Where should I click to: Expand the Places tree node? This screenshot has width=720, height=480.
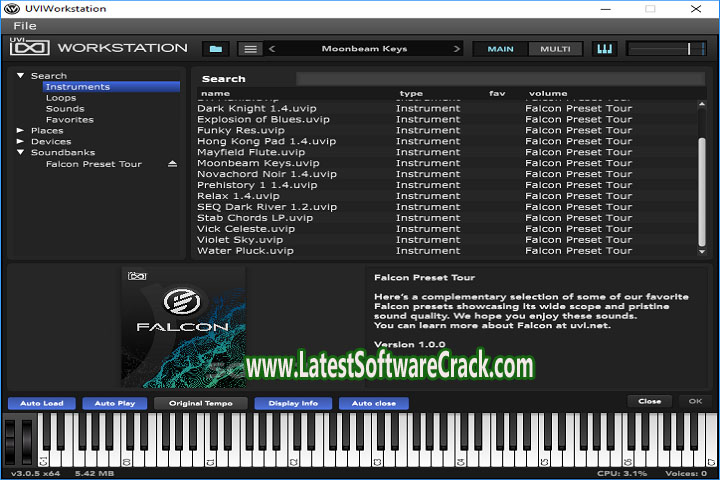pos(21,130)
